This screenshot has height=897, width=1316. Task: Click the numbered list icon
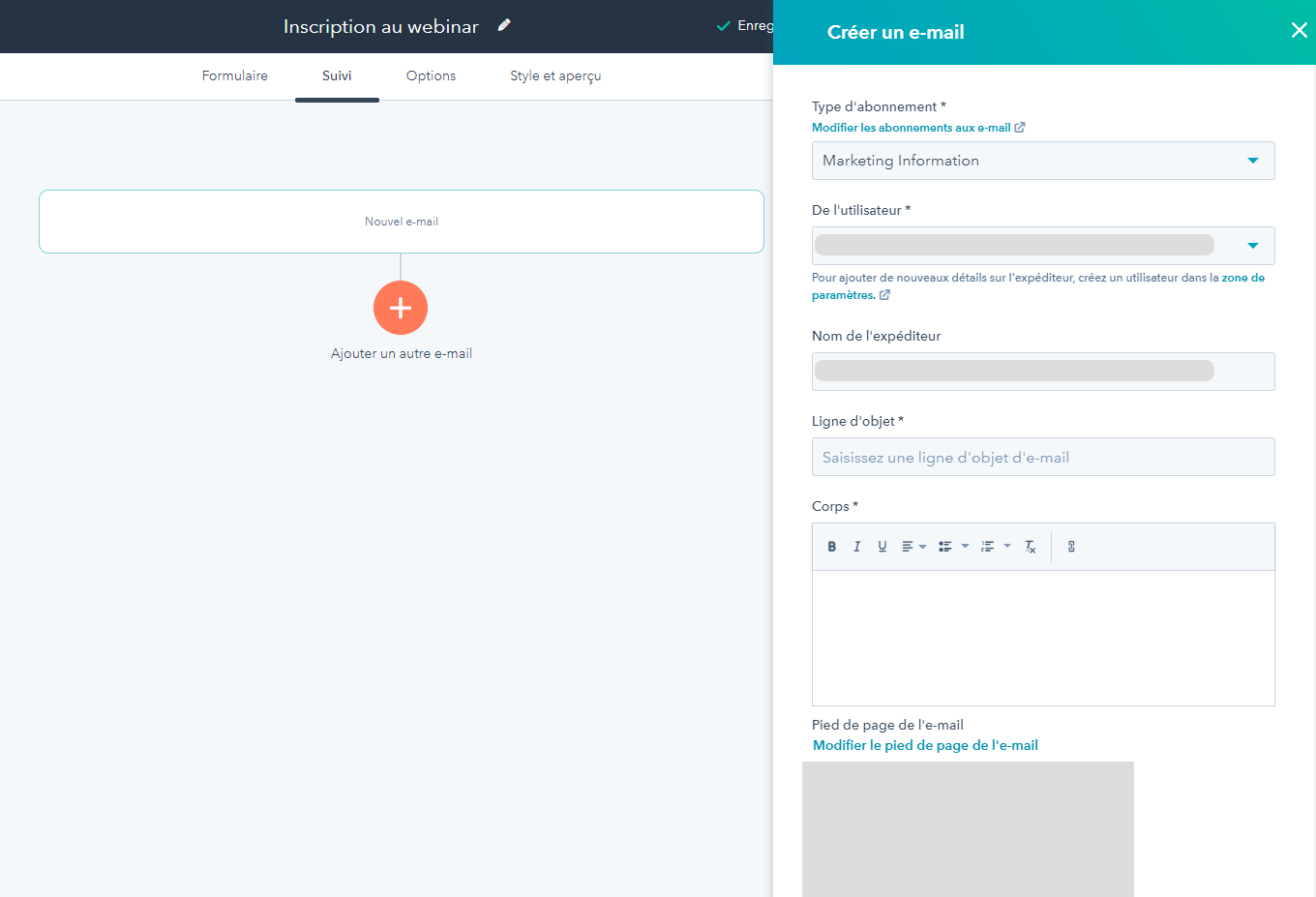click(x=987, y=547)
